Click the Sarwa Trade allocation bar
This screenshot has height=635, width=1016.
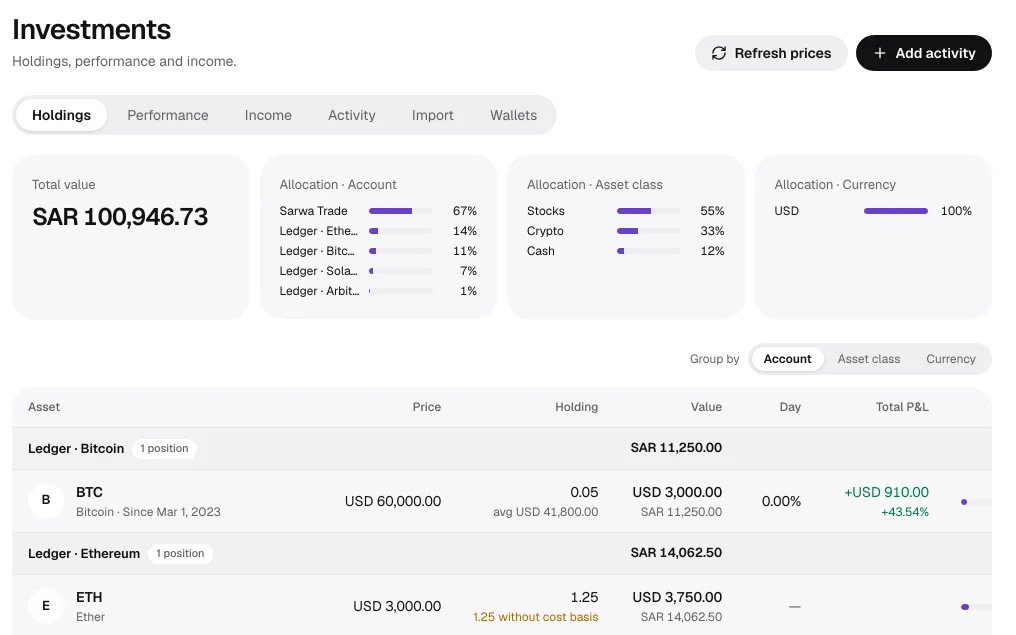point(400,211)
